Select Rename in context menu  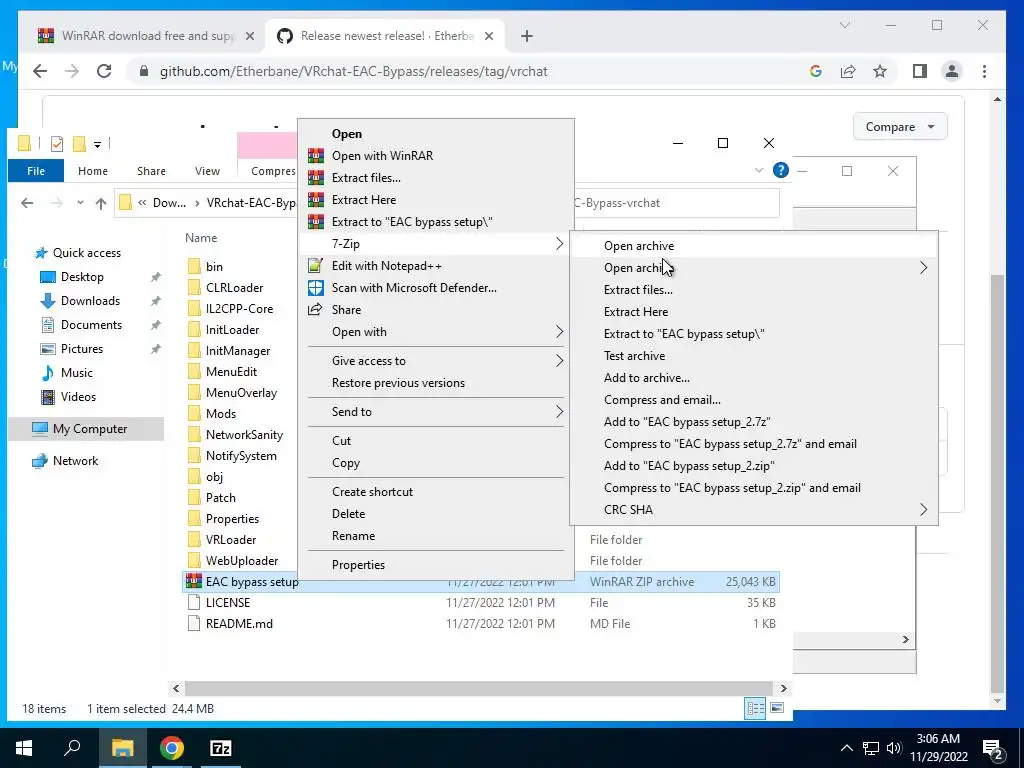(x=436, y=536)
